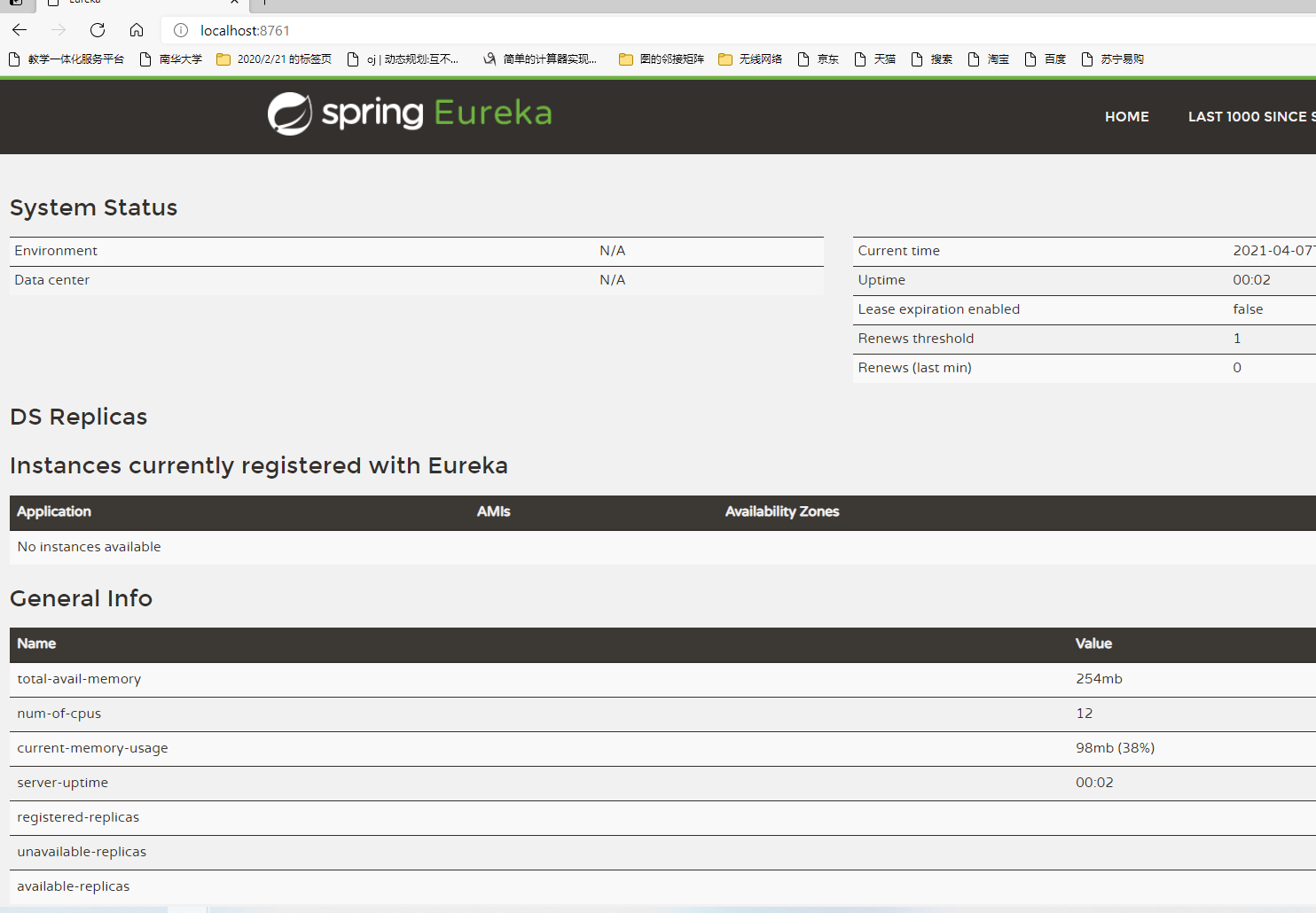Select the server-uptime row name

(63, 783)
